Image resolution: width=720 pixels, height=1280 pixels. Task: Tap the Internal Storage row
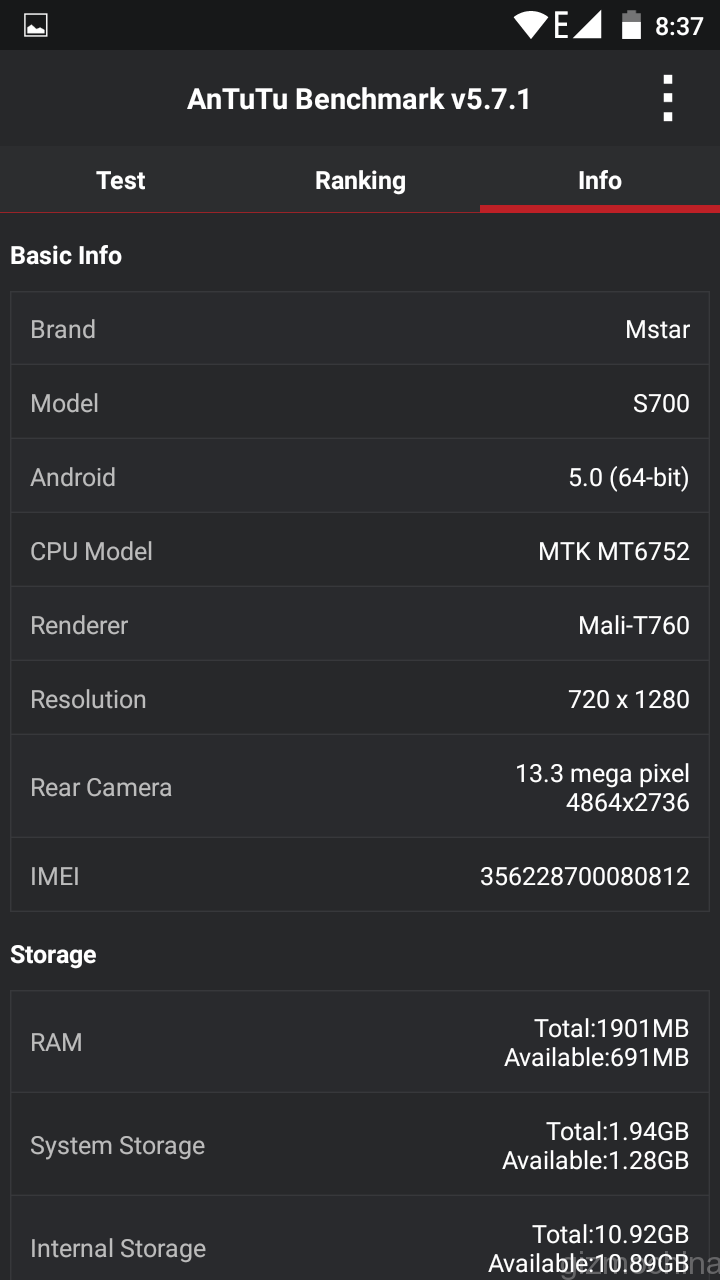pyautogui.click(x=360, y=1245)
